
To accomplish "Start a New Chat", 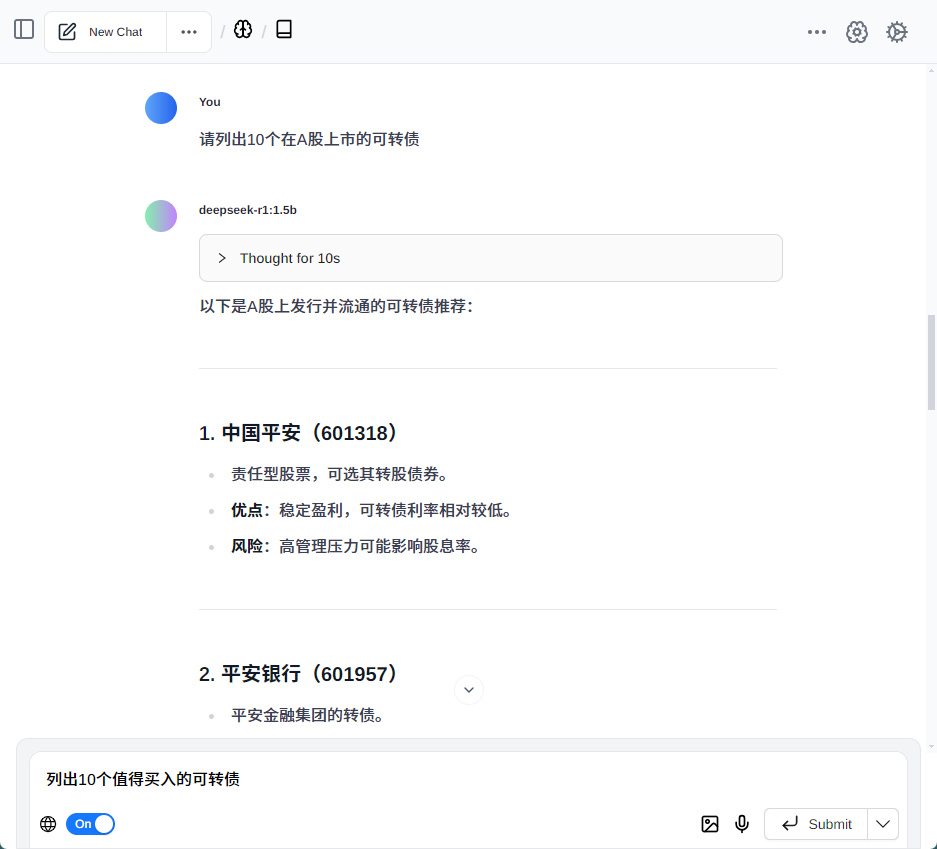I will click(105, 32).
